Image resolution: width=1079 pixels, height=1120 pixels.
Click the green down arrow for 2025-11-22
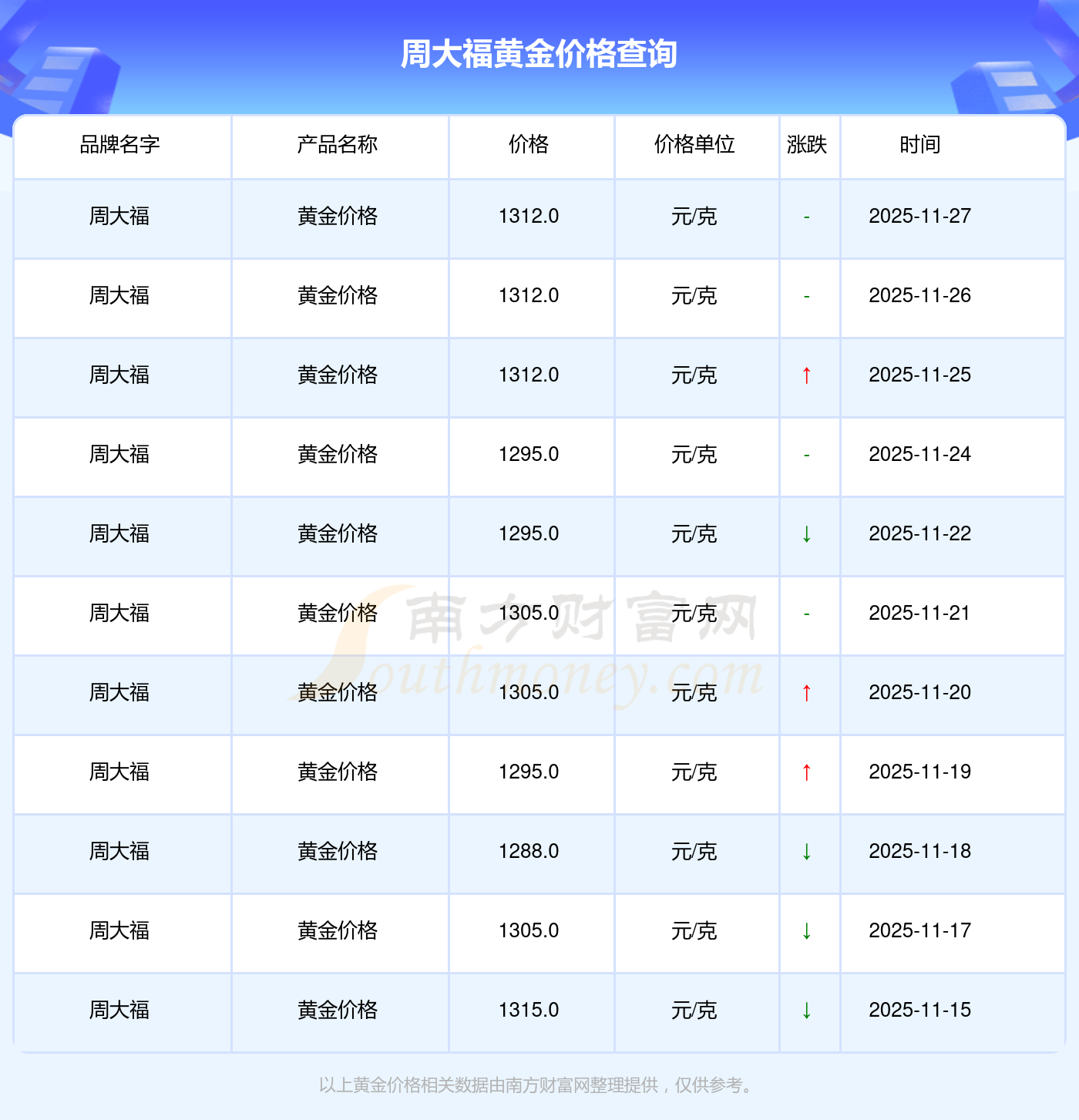(806, 534)
